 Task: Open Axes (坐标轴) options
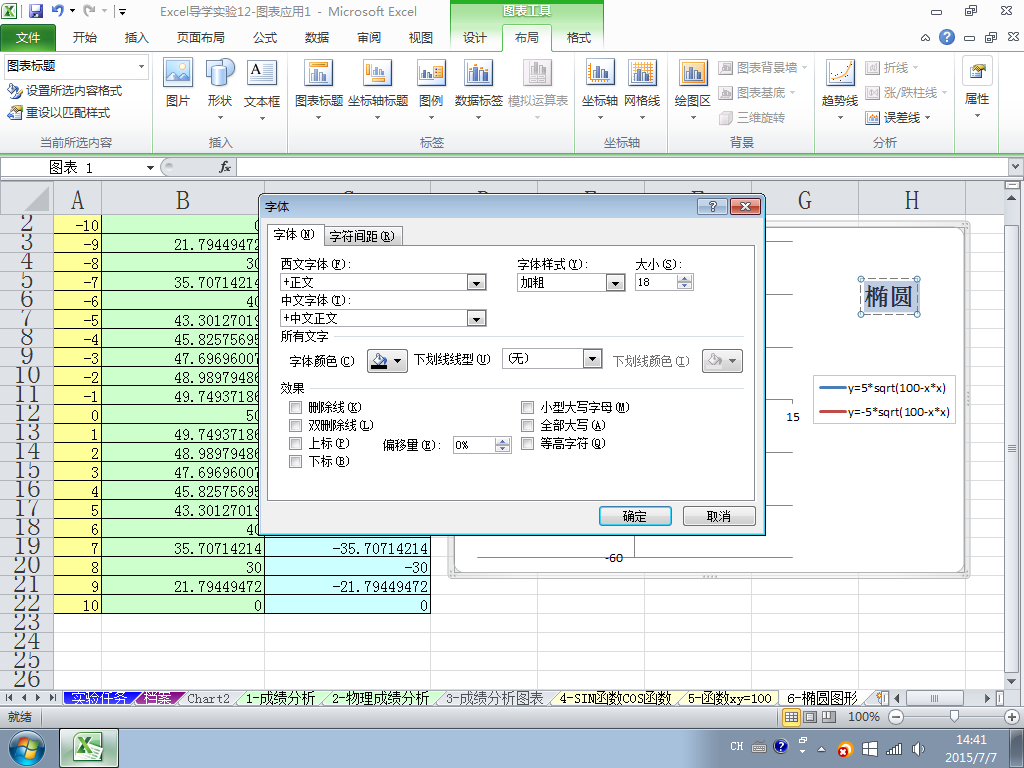tap(600, 89)
